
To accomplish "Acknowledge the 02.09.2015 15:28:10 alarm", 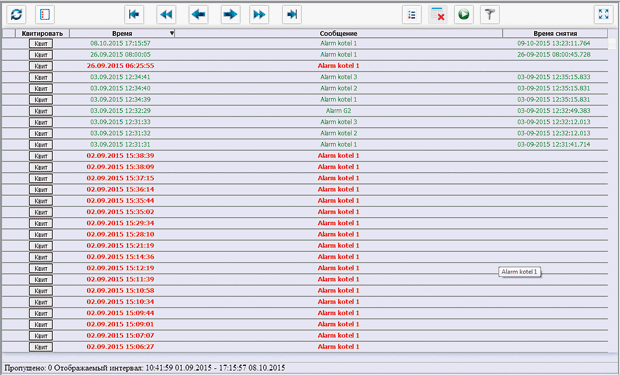I will tap(41, 235).
